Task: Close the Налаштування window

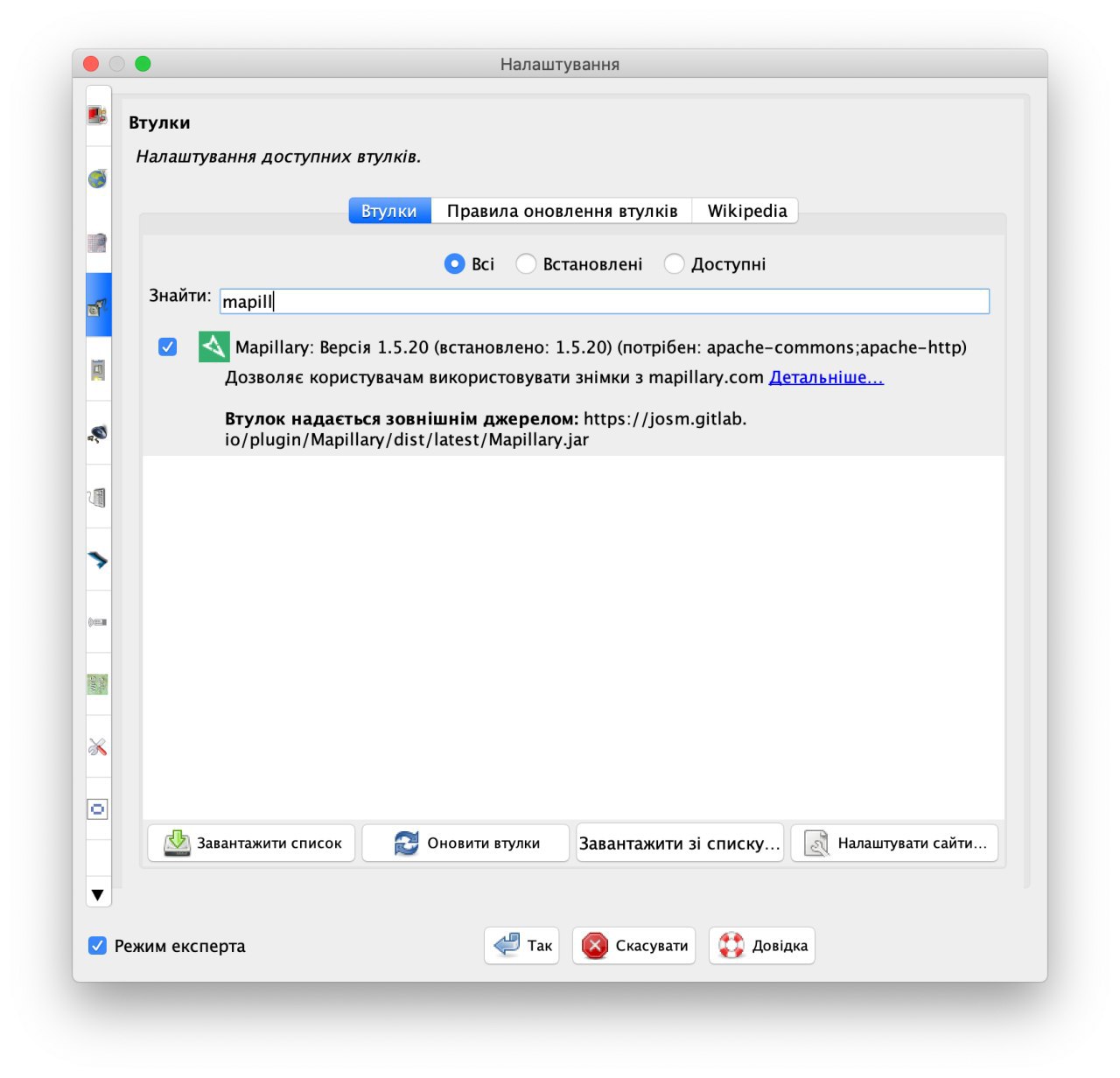Action: point(91,64)
